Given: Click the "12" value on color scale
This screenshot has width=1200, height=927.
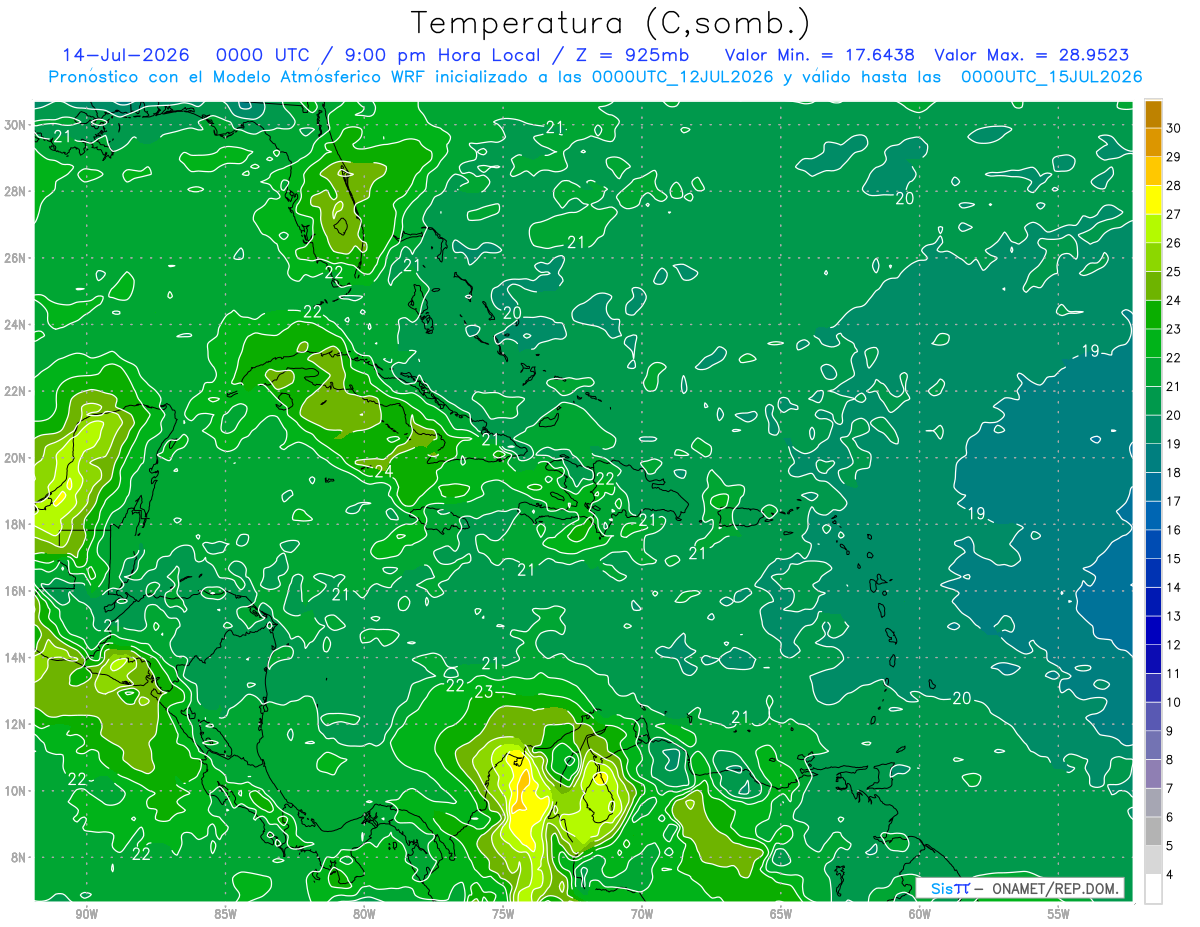Looking at the screenshot, I should pyautogui.click(x=1174, y=645).
